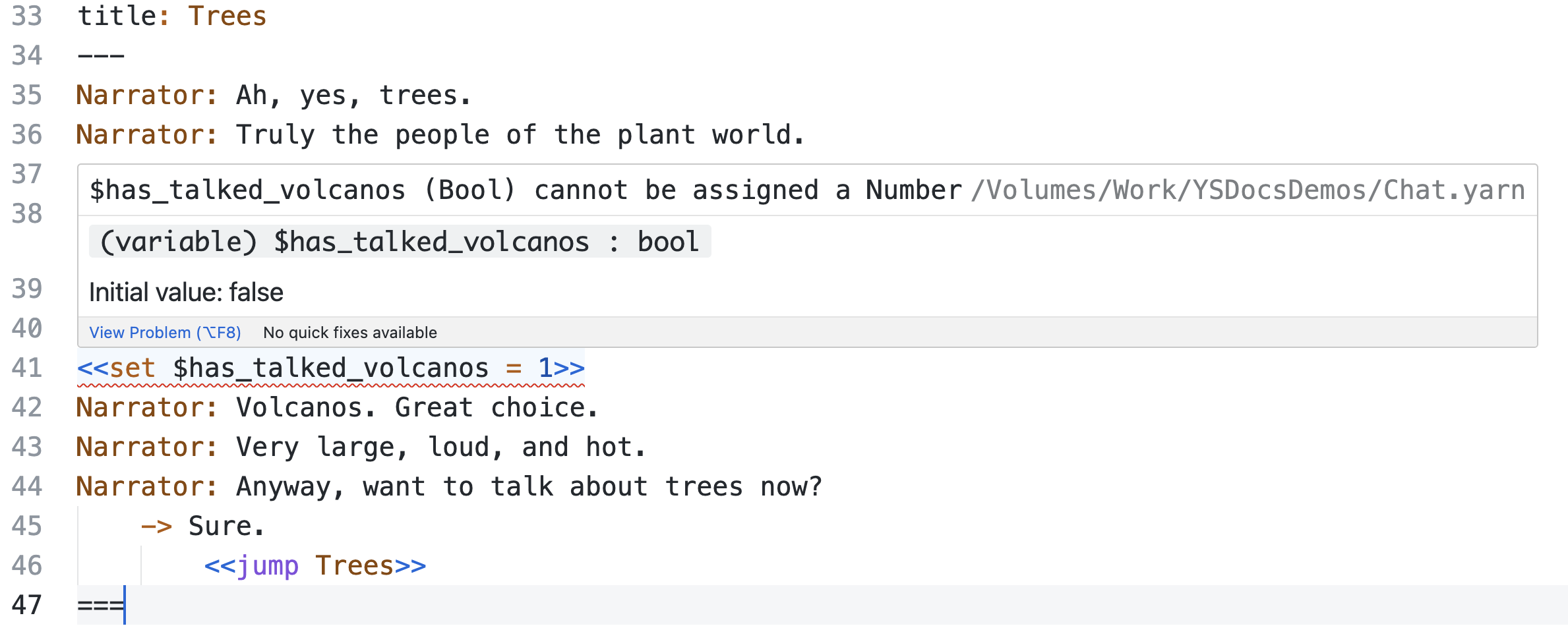Click the variable type signature in the hover
Viewport: 1568px width, 626px height.
(x=400, y=242)
